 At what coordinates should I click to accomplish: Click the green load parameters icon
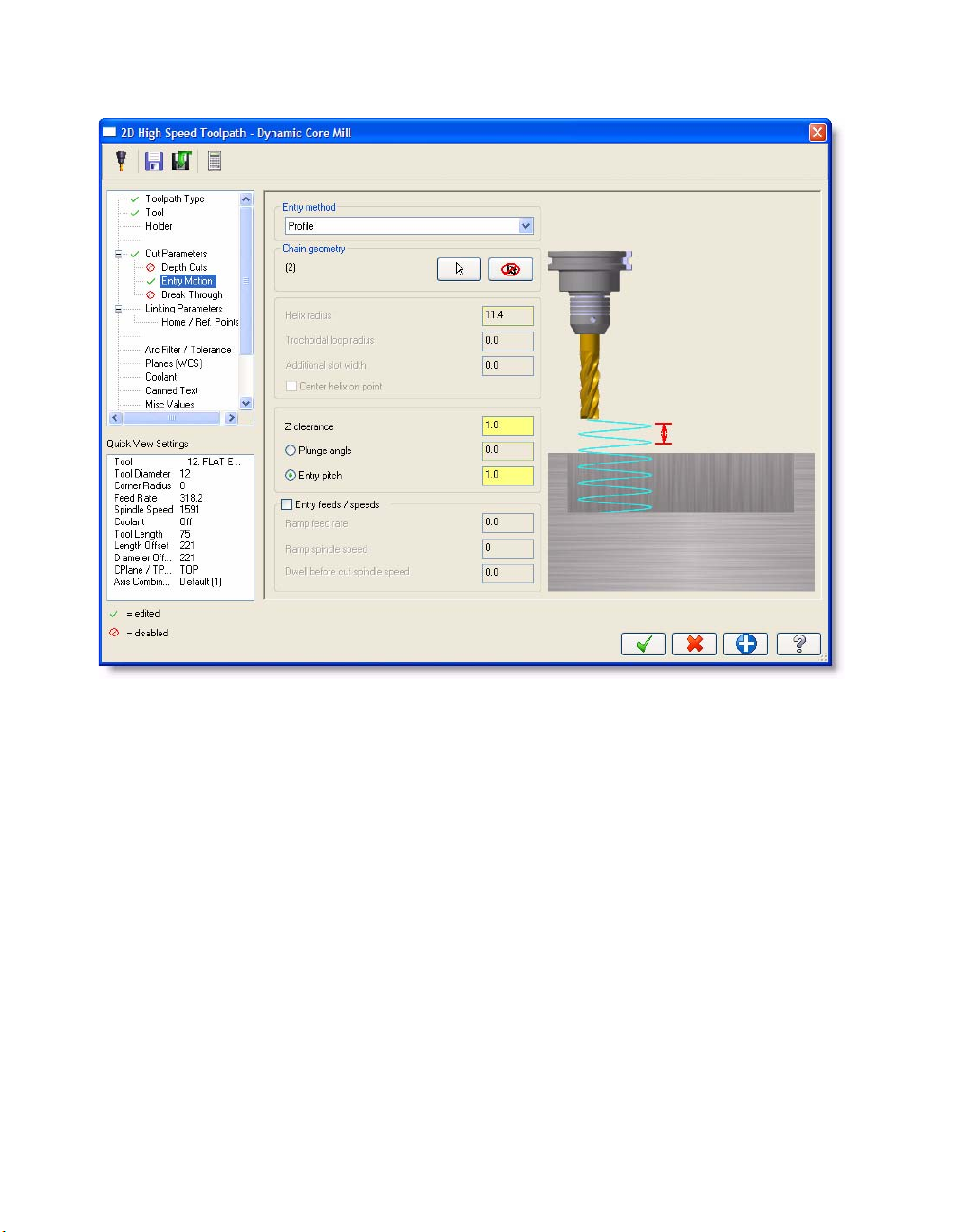point(181,161)
